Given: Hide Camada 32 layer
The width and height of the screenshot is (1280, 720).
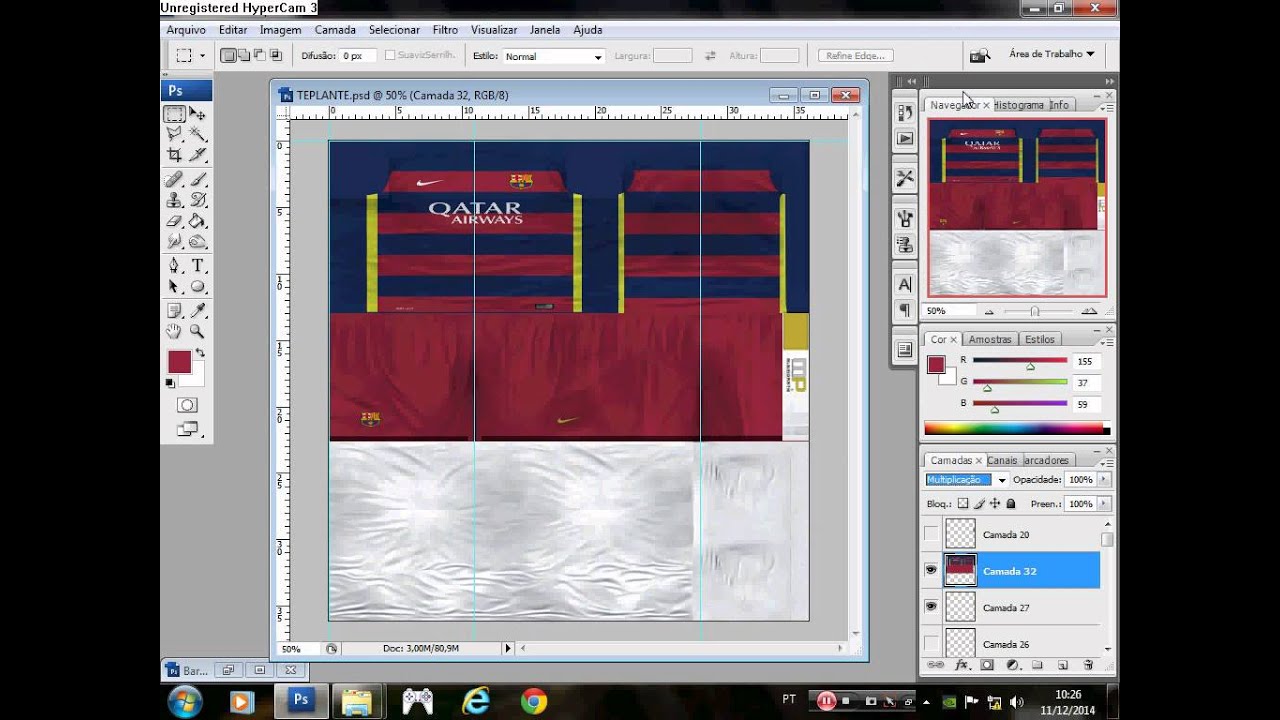Looking at the screenshot, I should point(931,570).
